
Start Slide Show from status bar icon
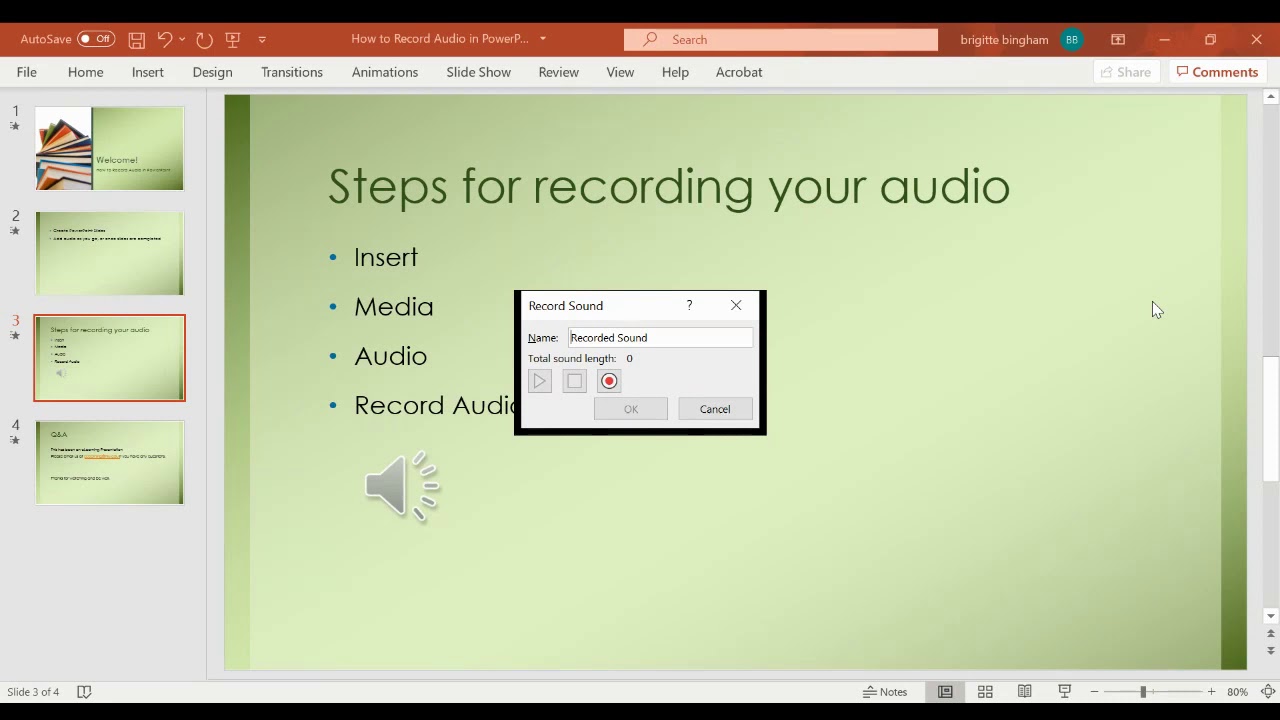[x=1065, y=692]
